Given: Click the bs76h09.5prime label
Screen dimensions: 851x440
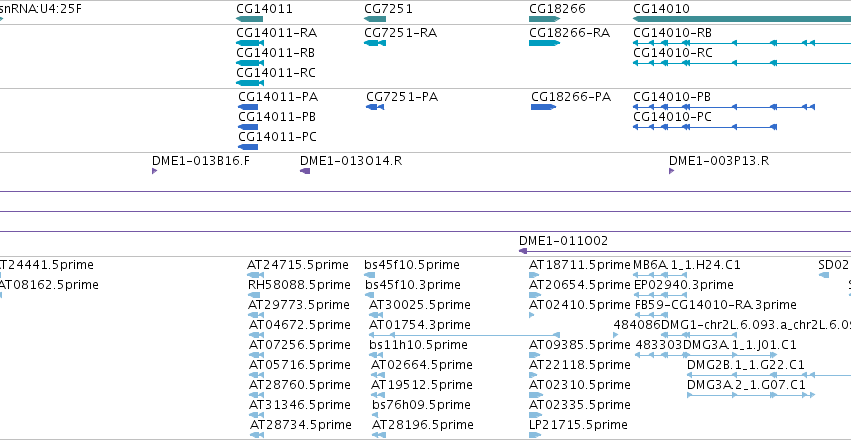Looking at the screenshot, I should 421,405.
